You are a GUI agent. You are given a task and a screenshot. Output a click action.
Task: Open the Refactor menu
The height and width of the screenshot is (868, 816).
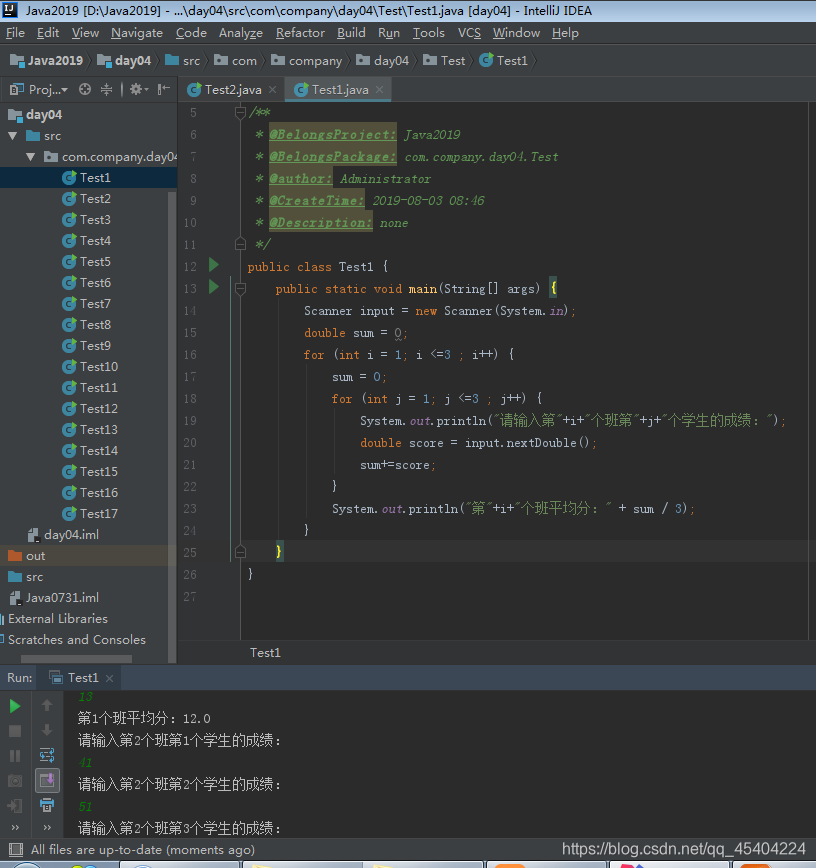click(x=301, y=33)
